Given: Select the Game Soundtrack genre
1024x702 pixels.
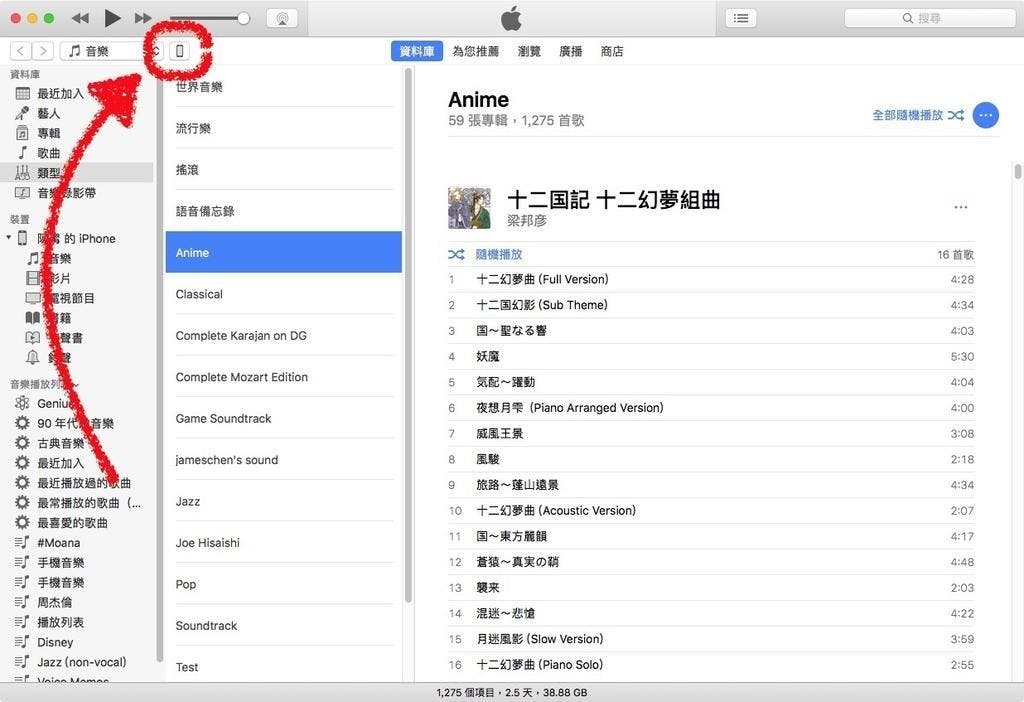Looking at the screenshot, I should 283,418.
